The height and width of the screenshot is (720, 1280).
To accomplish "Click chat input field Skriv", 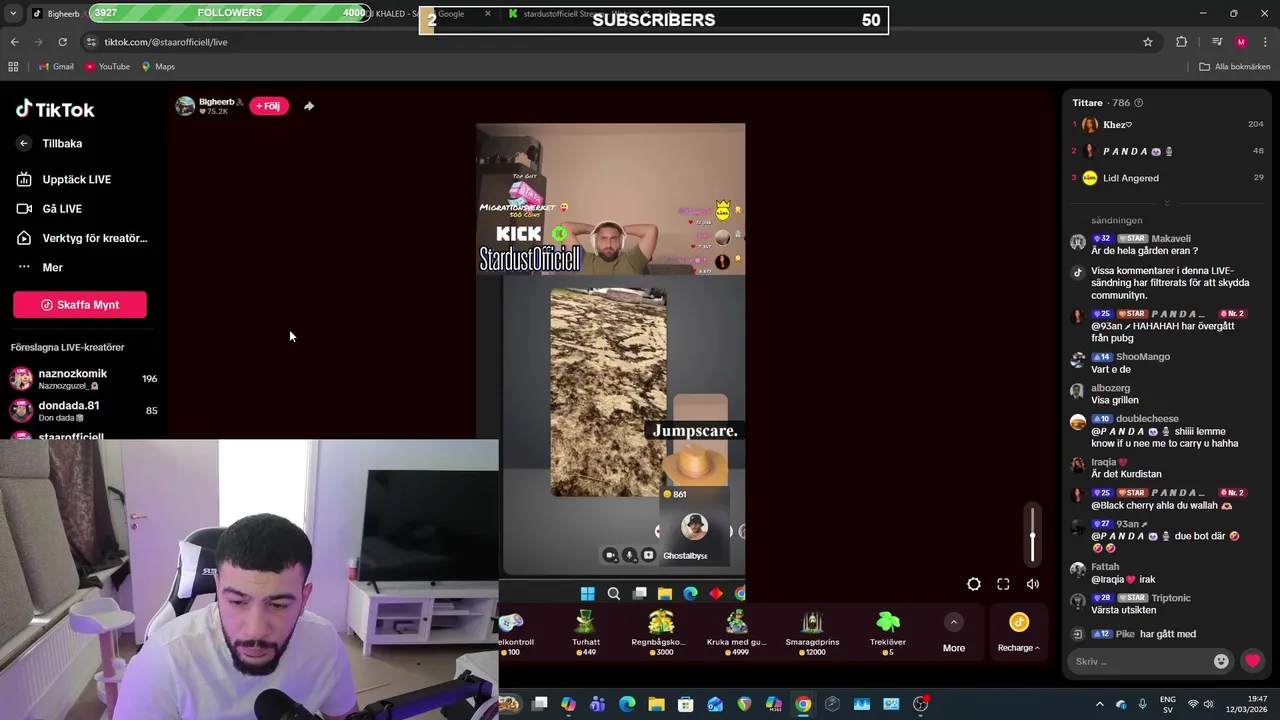I will tap(1140, 661).
